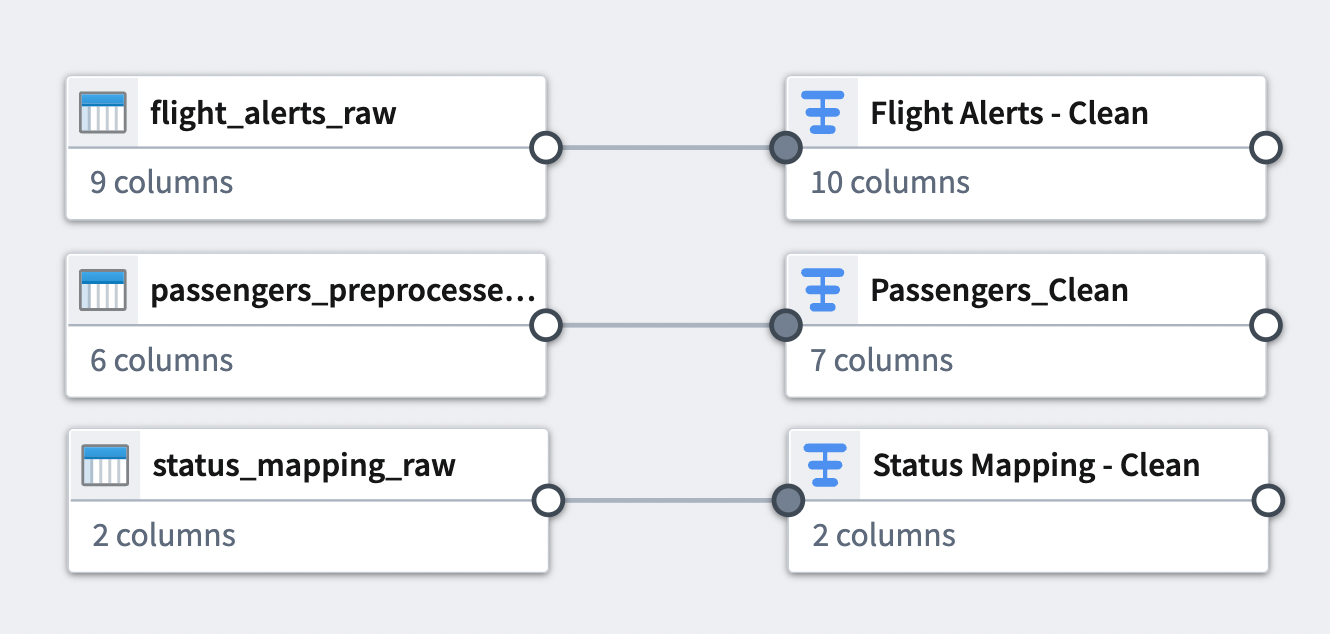Viewport: 1330px width, 634px height.
Task: Open the Passengers_Clean transform step icon
Action: click(822, 290)
